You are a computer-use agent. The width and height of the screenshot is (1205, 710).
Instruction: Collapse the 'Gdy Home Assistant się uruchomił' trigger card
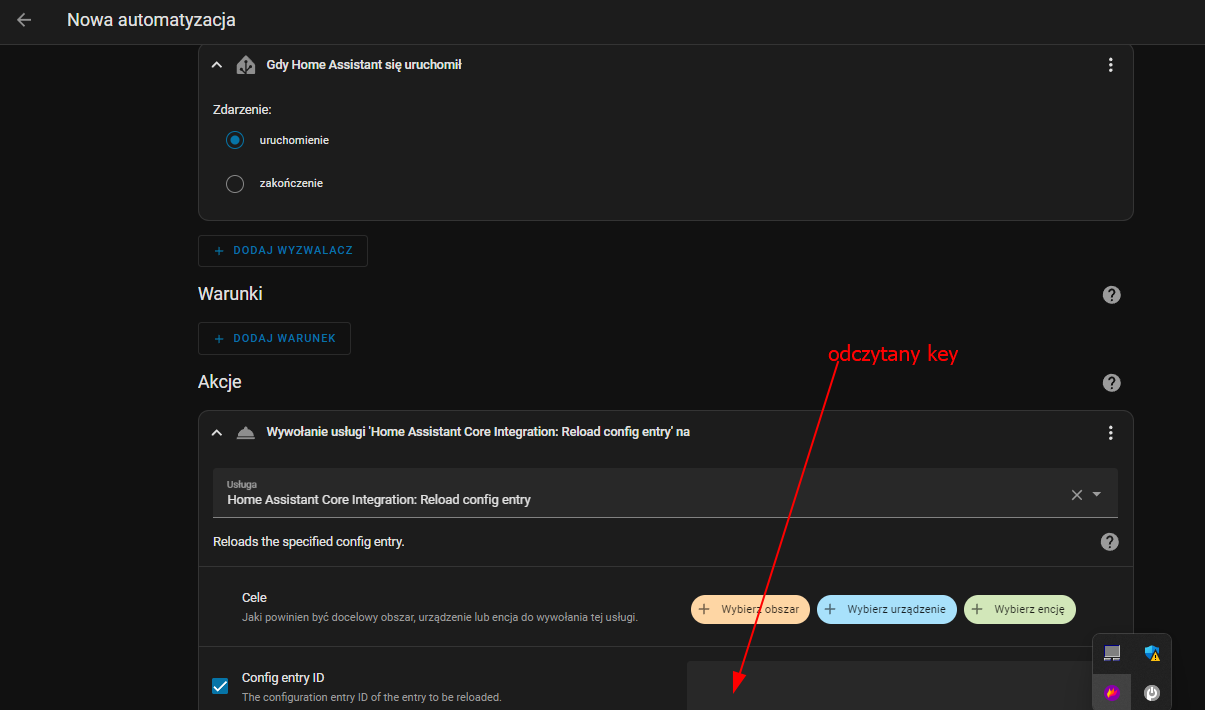click(216, 65)
